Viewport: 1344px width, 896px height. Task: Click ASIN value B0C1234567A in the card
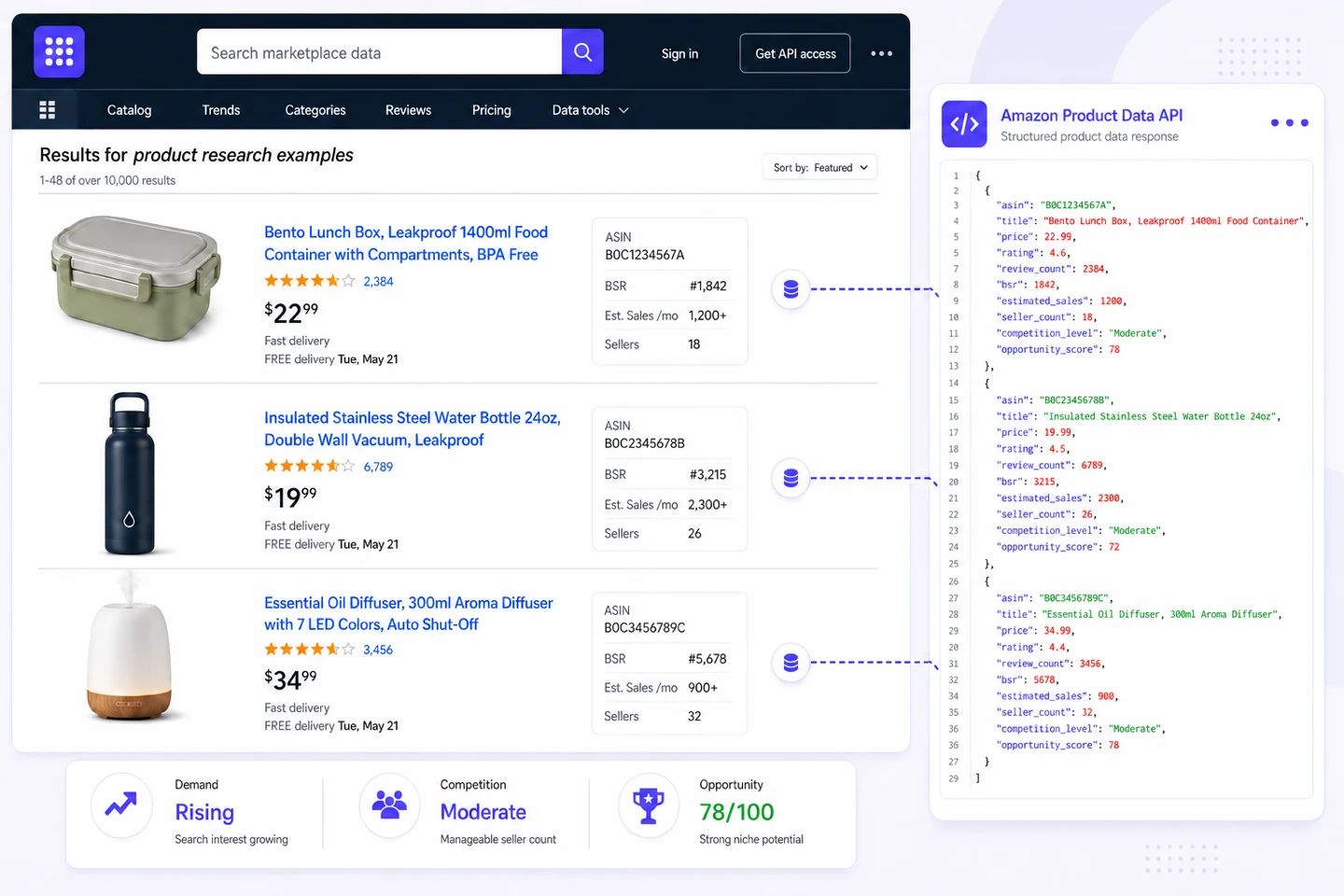(x=645, y=255)
